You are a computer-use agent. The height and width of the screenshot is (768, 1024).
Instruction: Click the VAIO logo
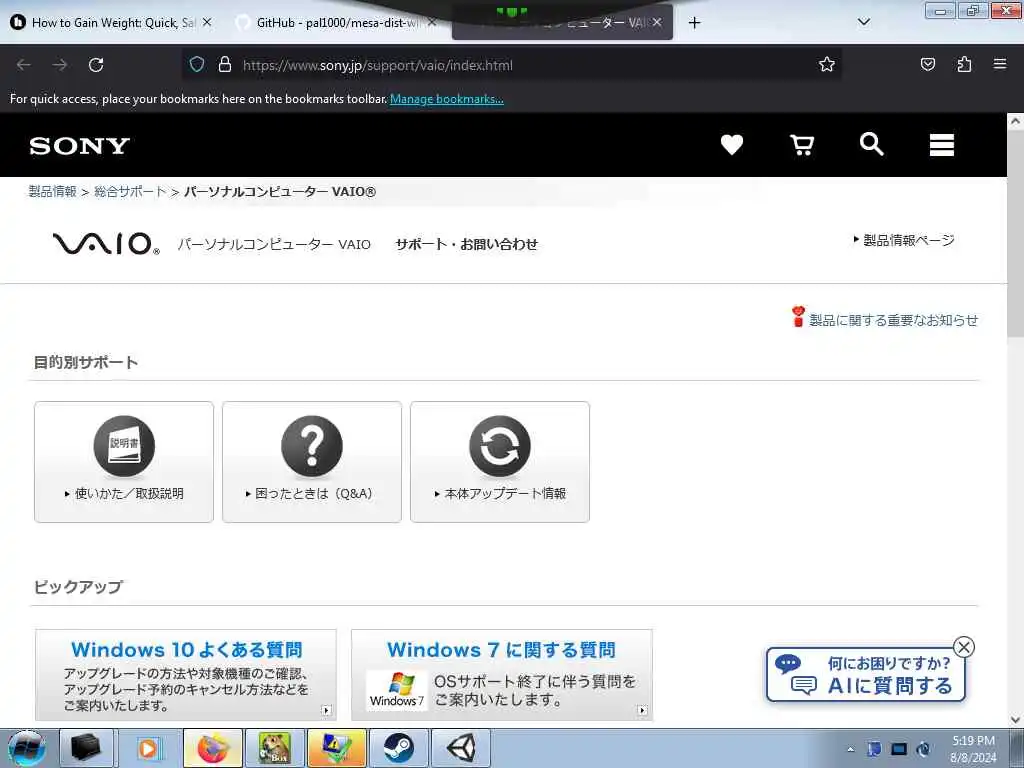[106, 244]
